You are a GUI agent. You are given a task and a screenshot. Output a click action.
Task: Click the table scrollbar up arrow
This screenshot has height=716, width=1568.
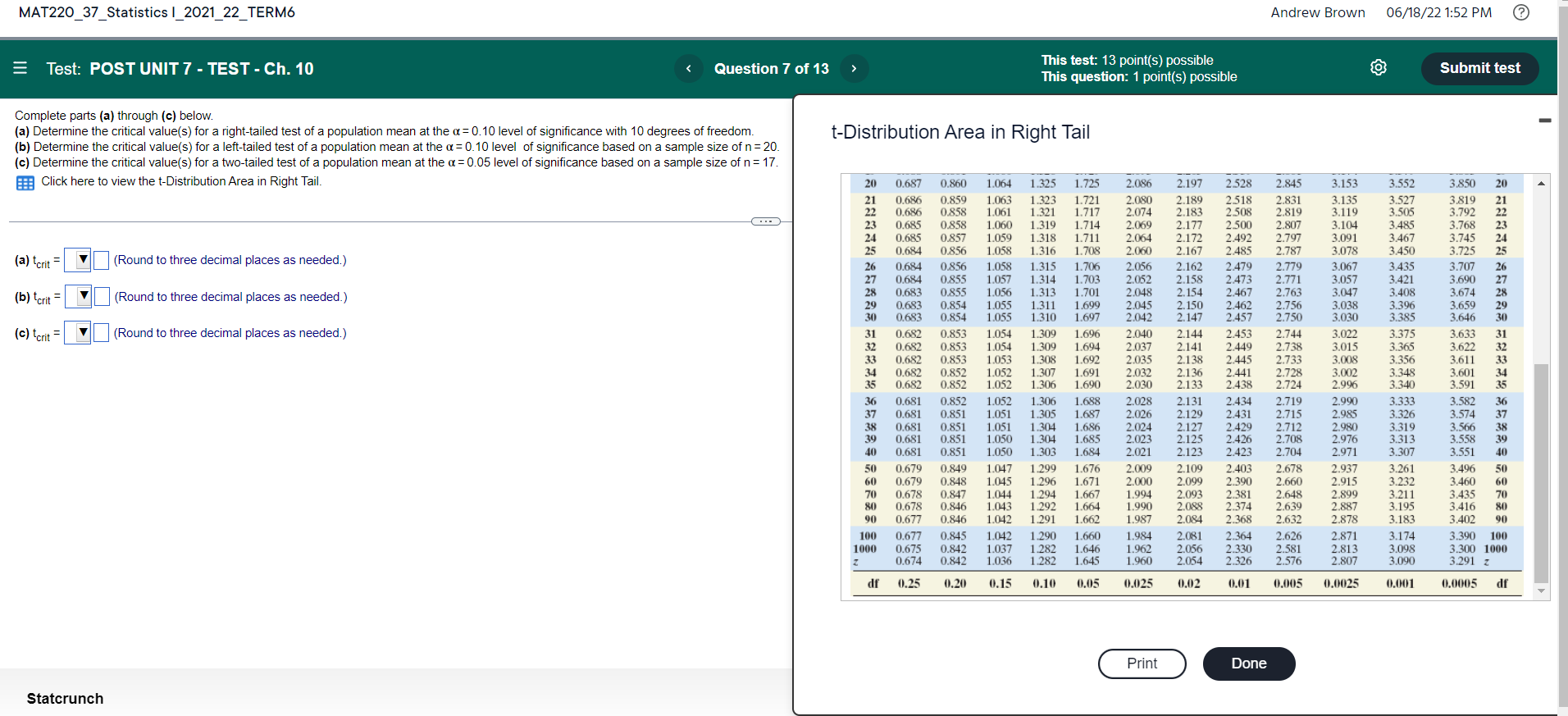(1541, 183)
